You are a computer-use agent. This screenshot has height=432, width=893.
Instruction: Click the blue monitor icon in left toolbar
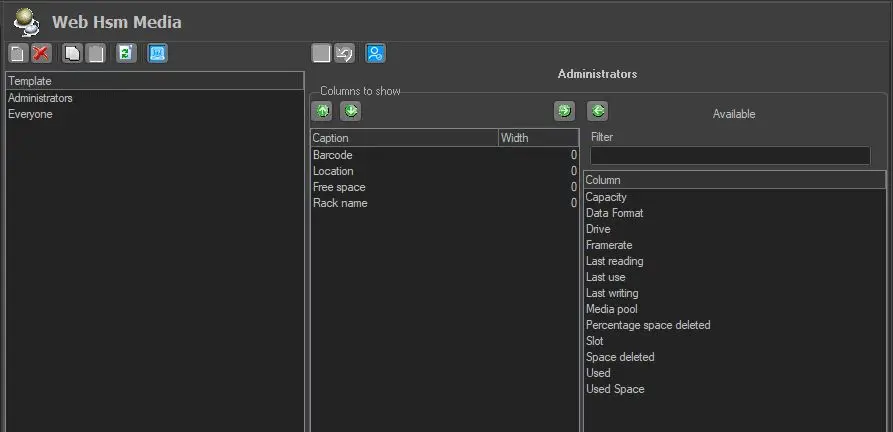[157, 54]
